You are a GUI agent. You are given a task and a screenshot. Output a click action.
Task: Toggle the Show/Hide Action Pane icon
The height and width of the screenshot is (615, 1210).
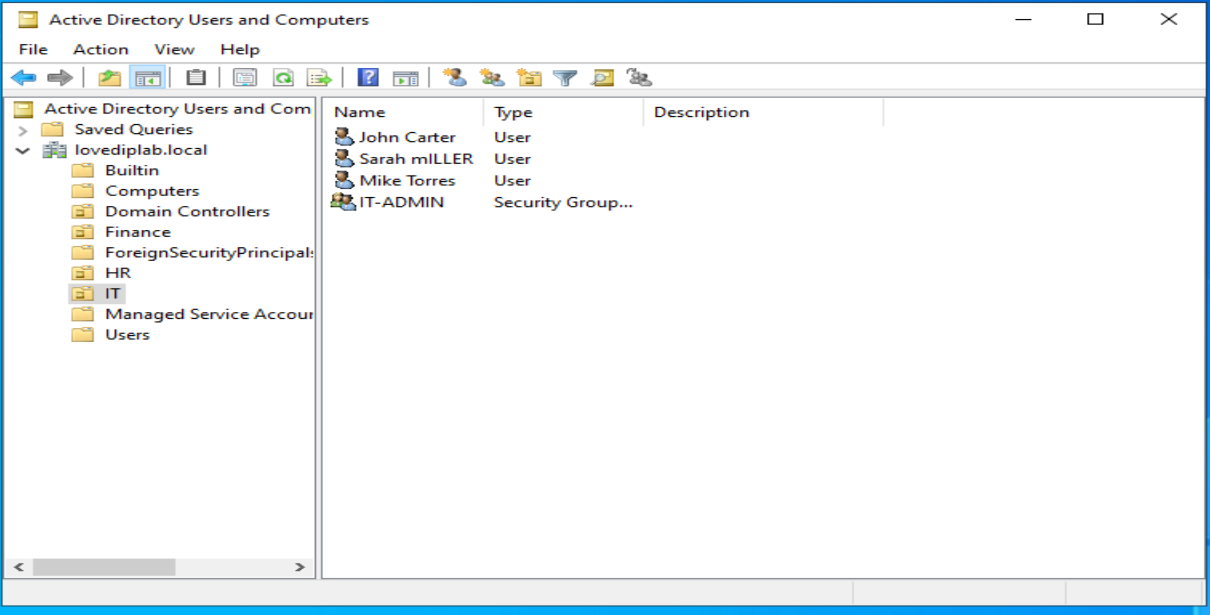coord(405,78)
